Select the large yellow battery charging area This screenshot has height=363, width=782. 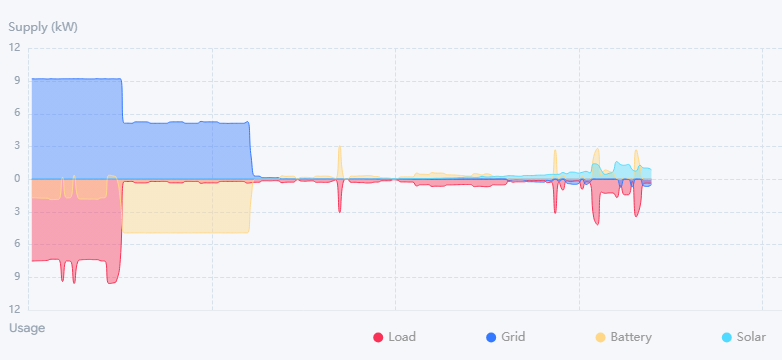pyautogui.click(x=186, y=207)
